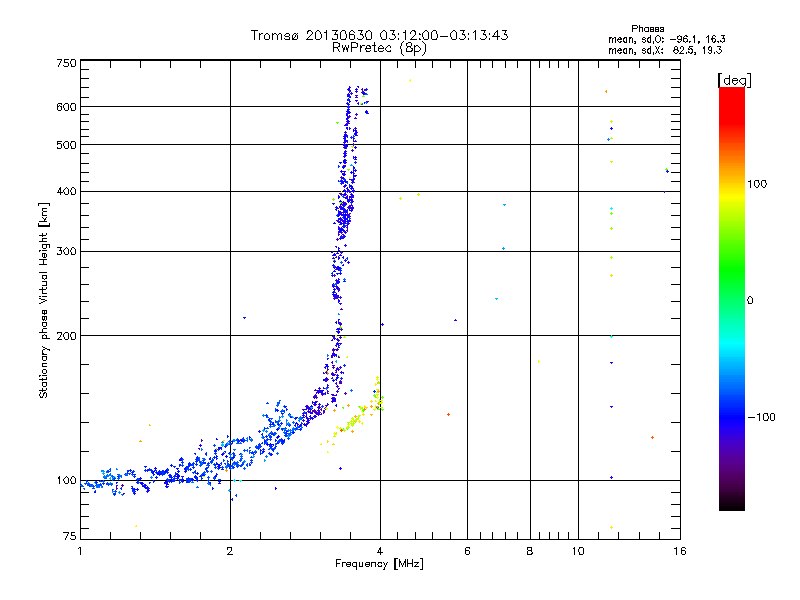Click the x-axis tick label '4'
This screenshot has width=800, height=600.
point(380,551)
